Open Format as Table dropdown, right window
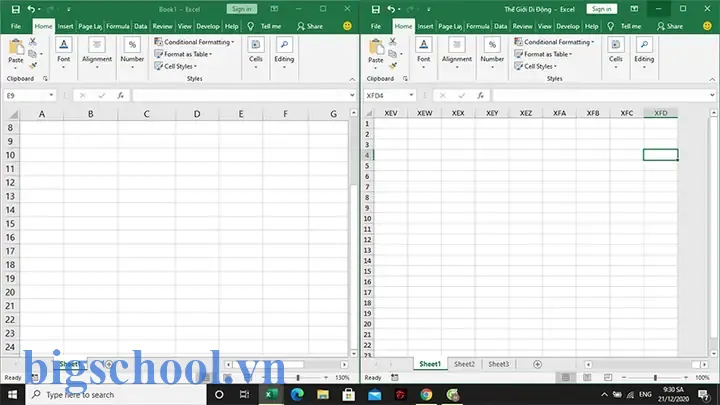720x405 pixels. coord(543,54)
